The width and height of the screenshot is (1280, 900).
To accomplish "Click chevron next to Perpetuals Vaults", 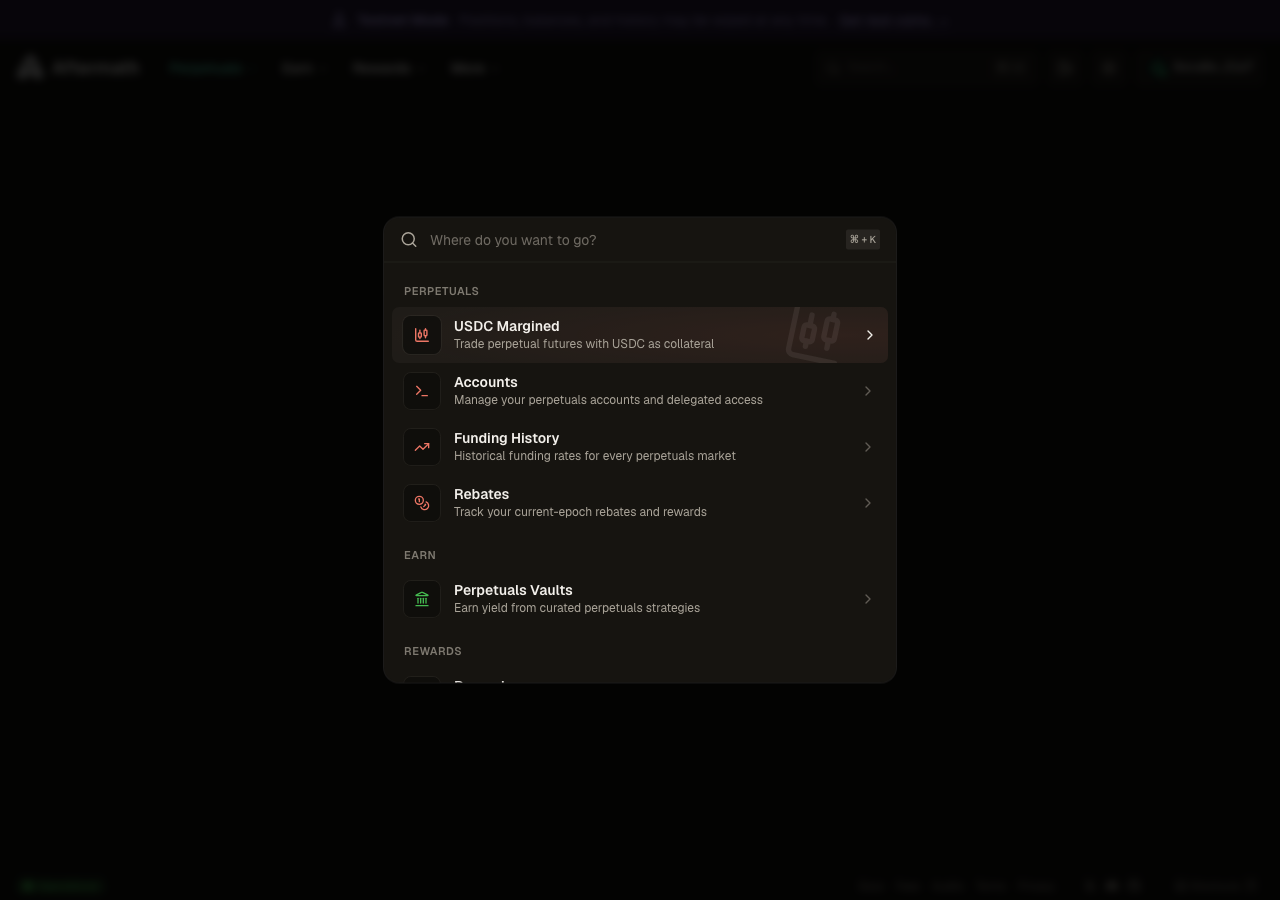I will pos(868,599).
